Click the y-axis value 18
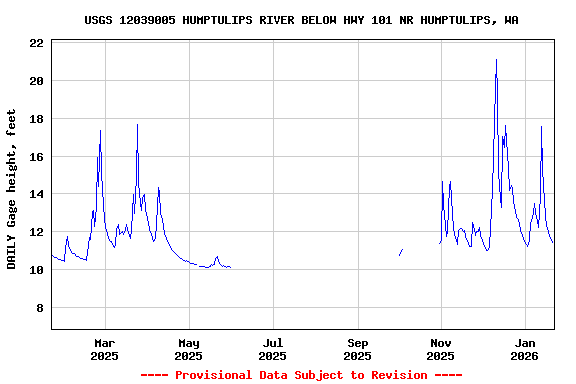This screenshot has height=384, width=576. click(x=36, y=119)
